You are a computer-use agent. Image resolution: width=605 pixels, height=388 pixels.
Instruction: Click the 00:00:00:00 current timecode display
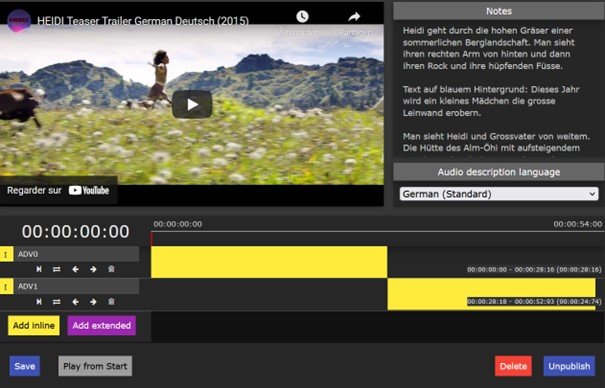[76, 231]
